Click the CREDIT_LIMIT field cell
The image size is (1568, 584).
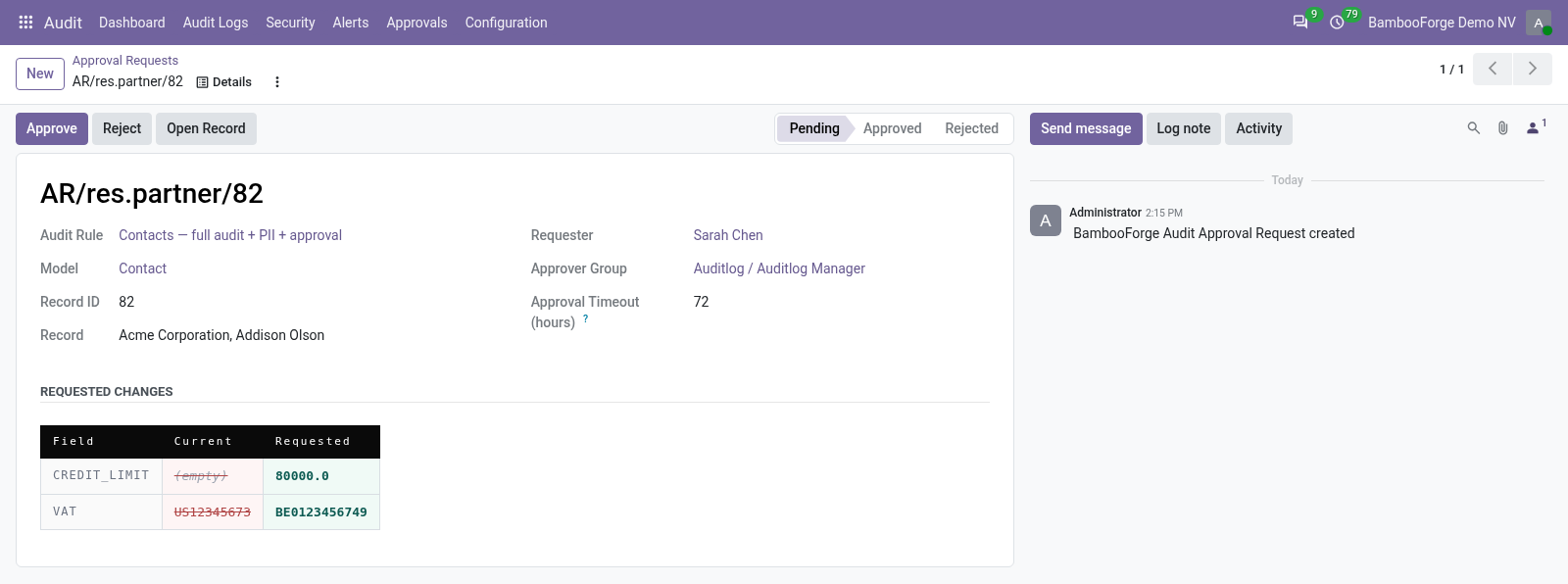(101, 475)
